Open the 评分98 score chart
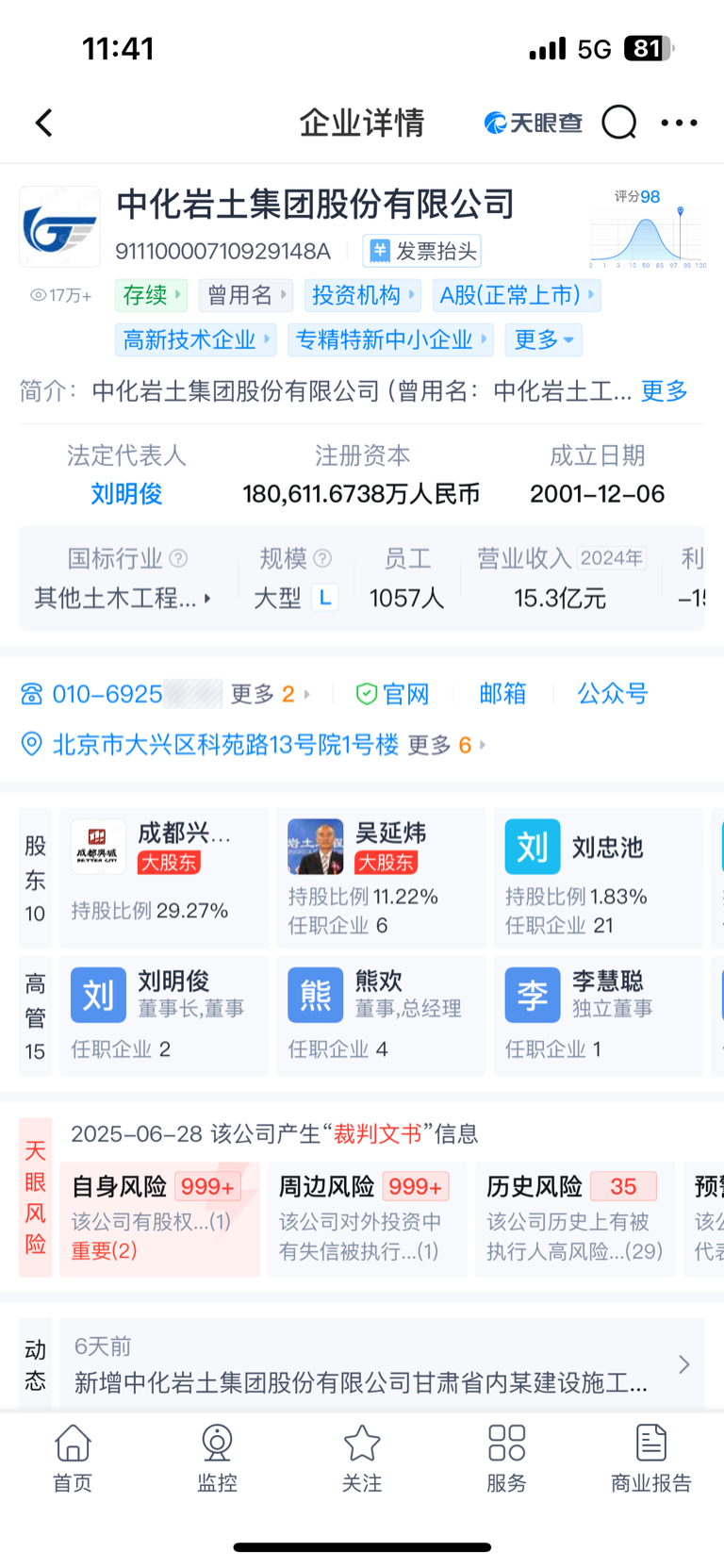 (x=647, y=229)
